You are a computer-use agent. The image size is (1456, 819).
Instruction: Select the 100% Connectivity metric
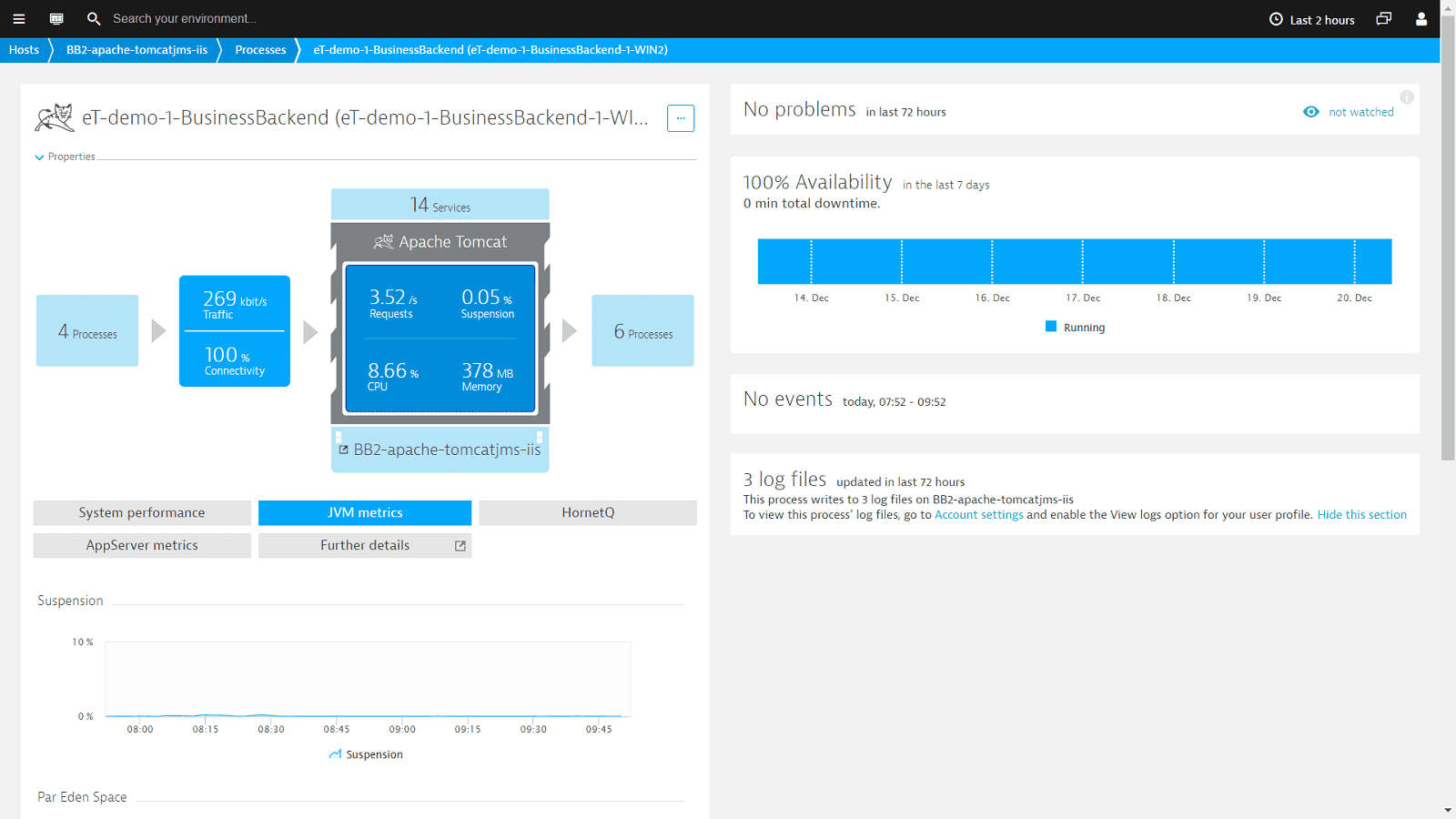235,360
